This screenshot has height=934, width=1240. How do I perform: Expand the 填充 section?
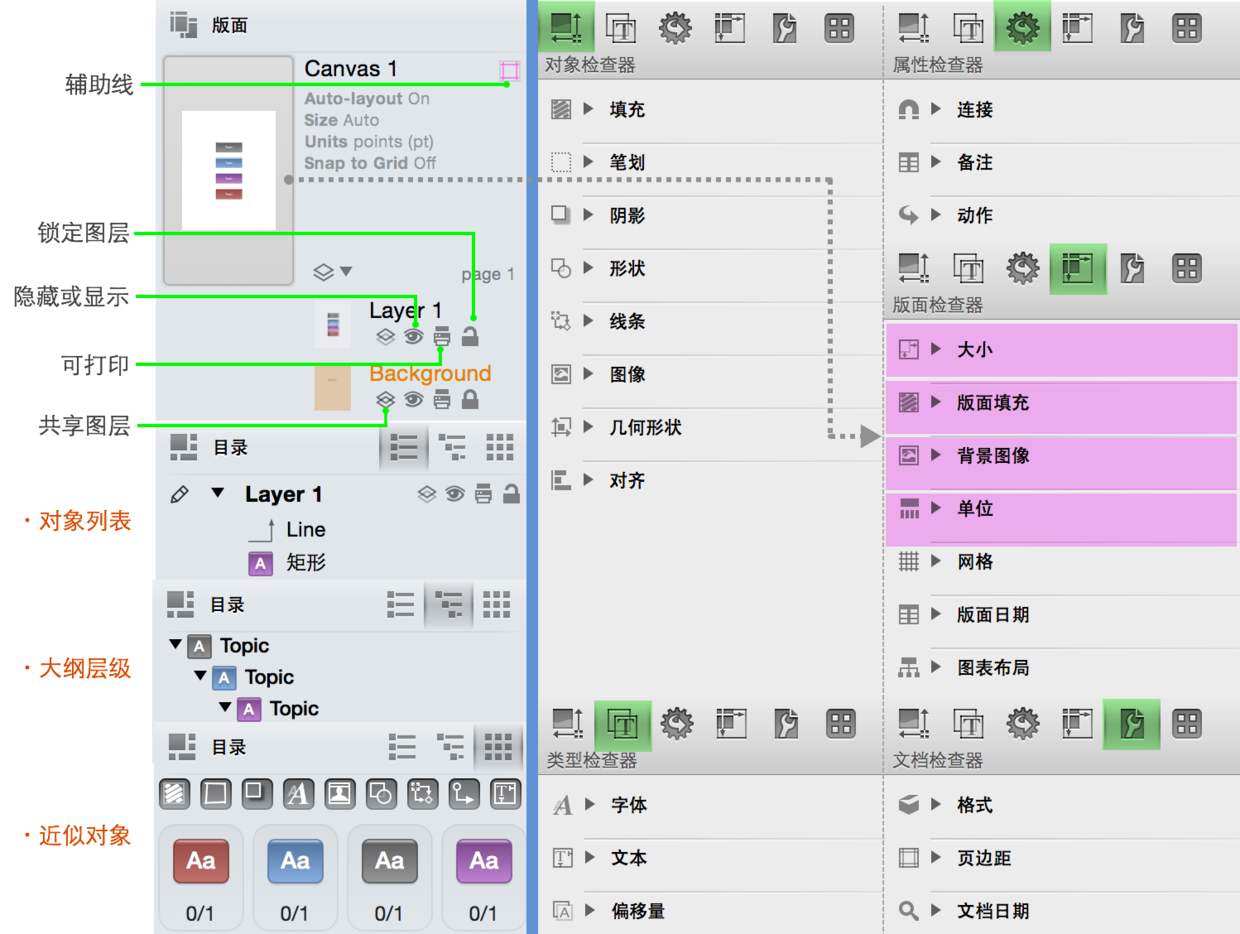click(x=590, y=109)
